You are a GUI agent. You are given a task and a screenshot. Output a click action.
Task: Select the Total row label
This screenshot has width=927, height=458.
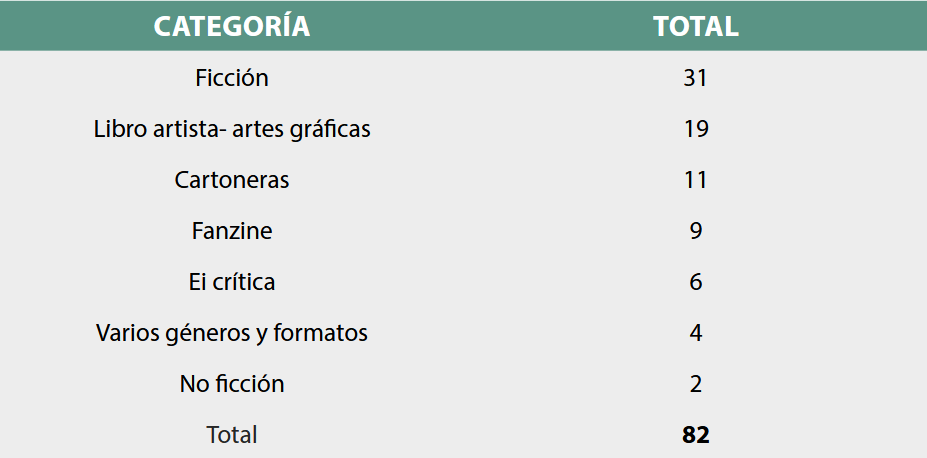tap(232, 435)
